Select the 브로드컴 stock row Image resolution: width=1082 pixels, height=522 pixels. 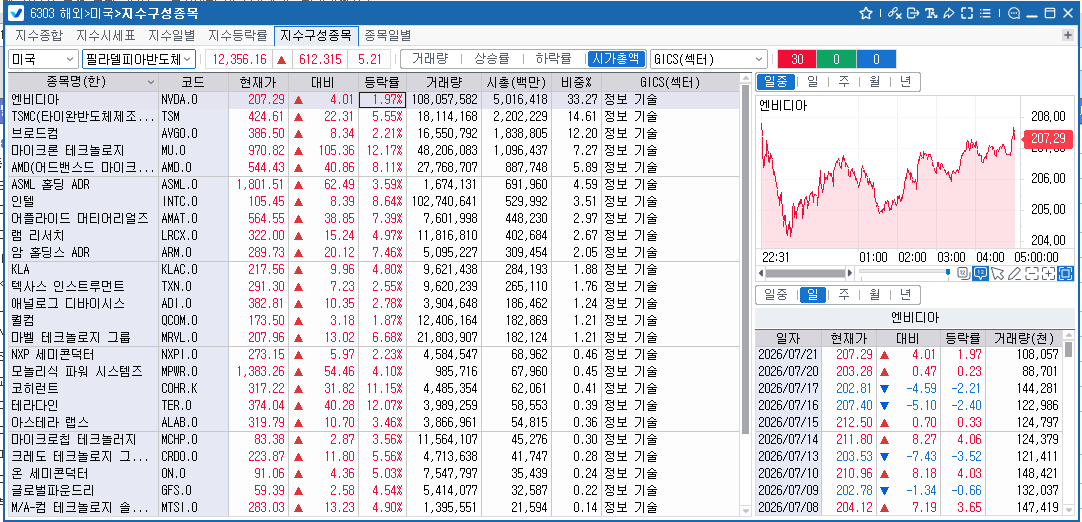pyautogui.click(x=373, y=133)
